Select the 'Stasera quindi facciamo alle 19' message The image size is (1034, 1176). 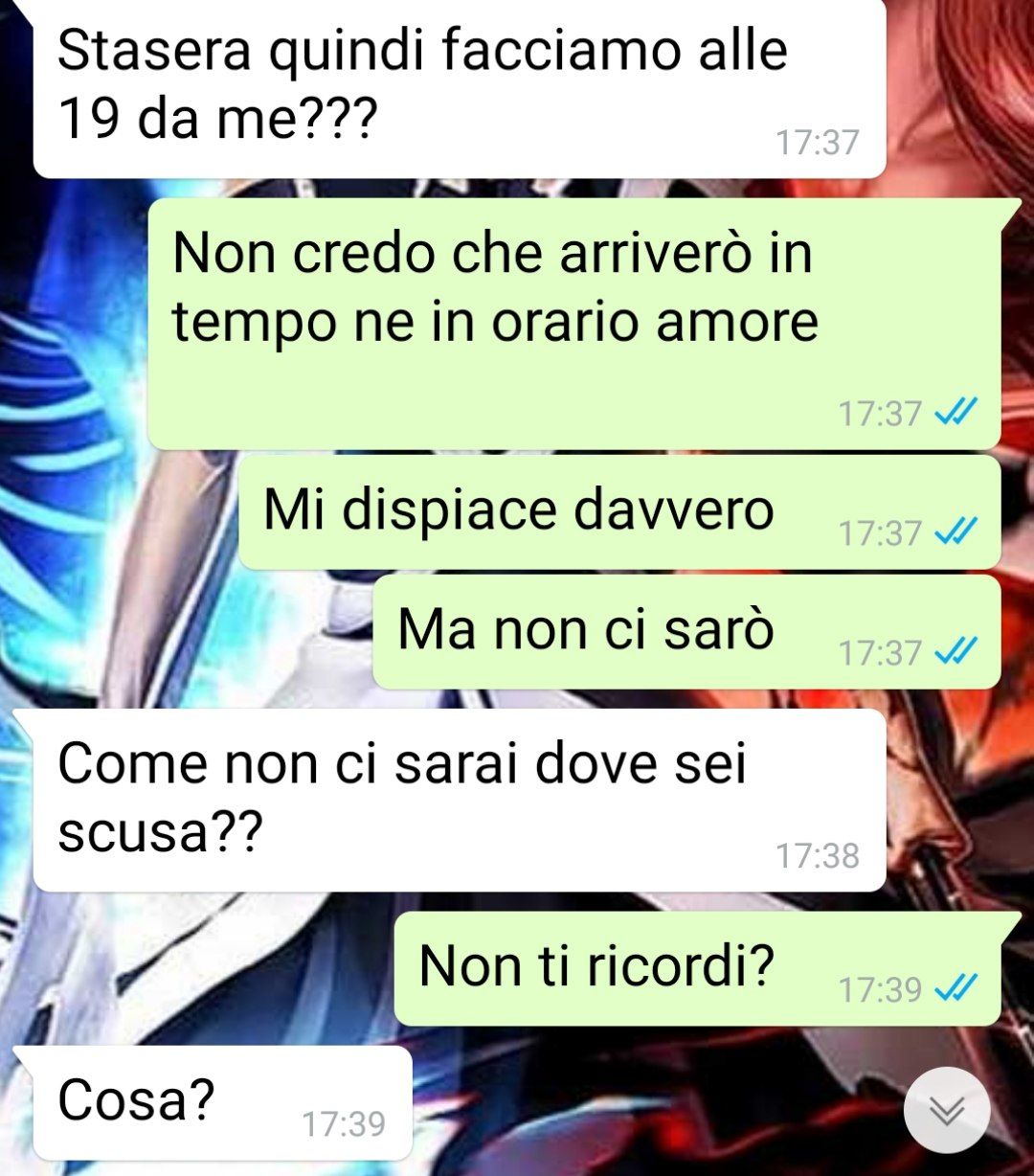click(x=460, y=88)
